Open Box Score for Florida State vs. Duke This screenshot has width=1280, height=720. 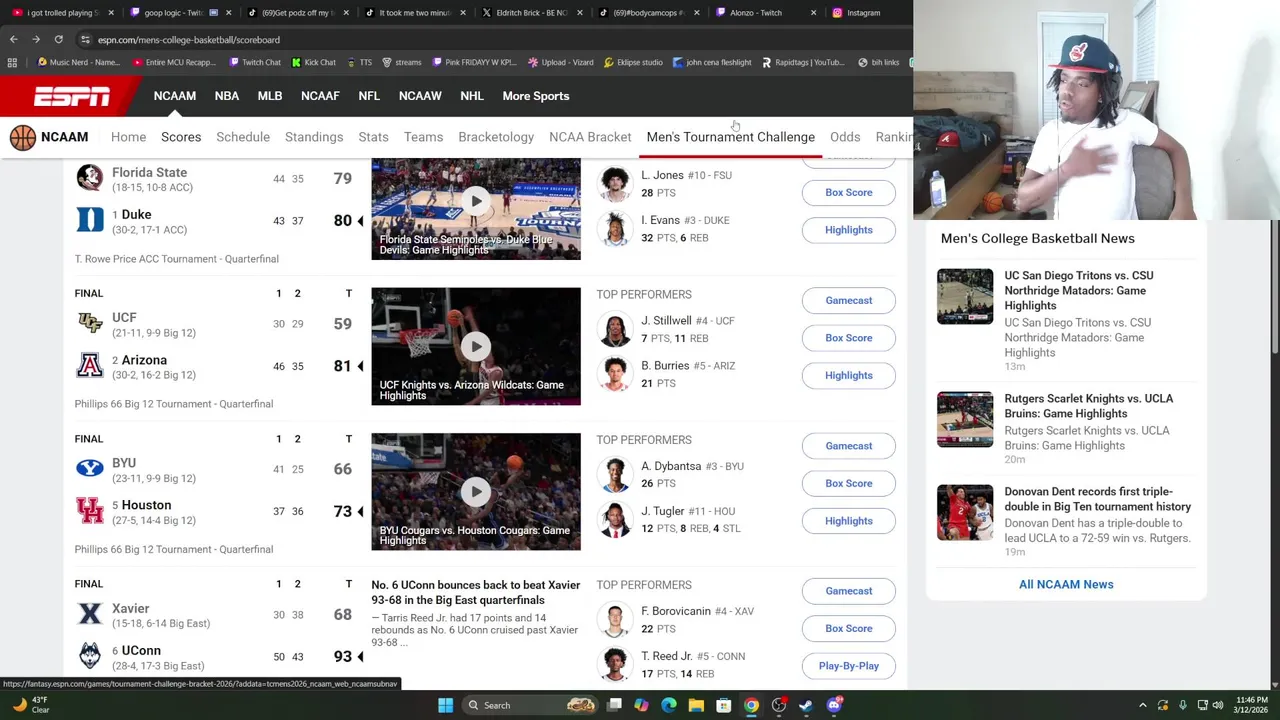tap(849, 192)
